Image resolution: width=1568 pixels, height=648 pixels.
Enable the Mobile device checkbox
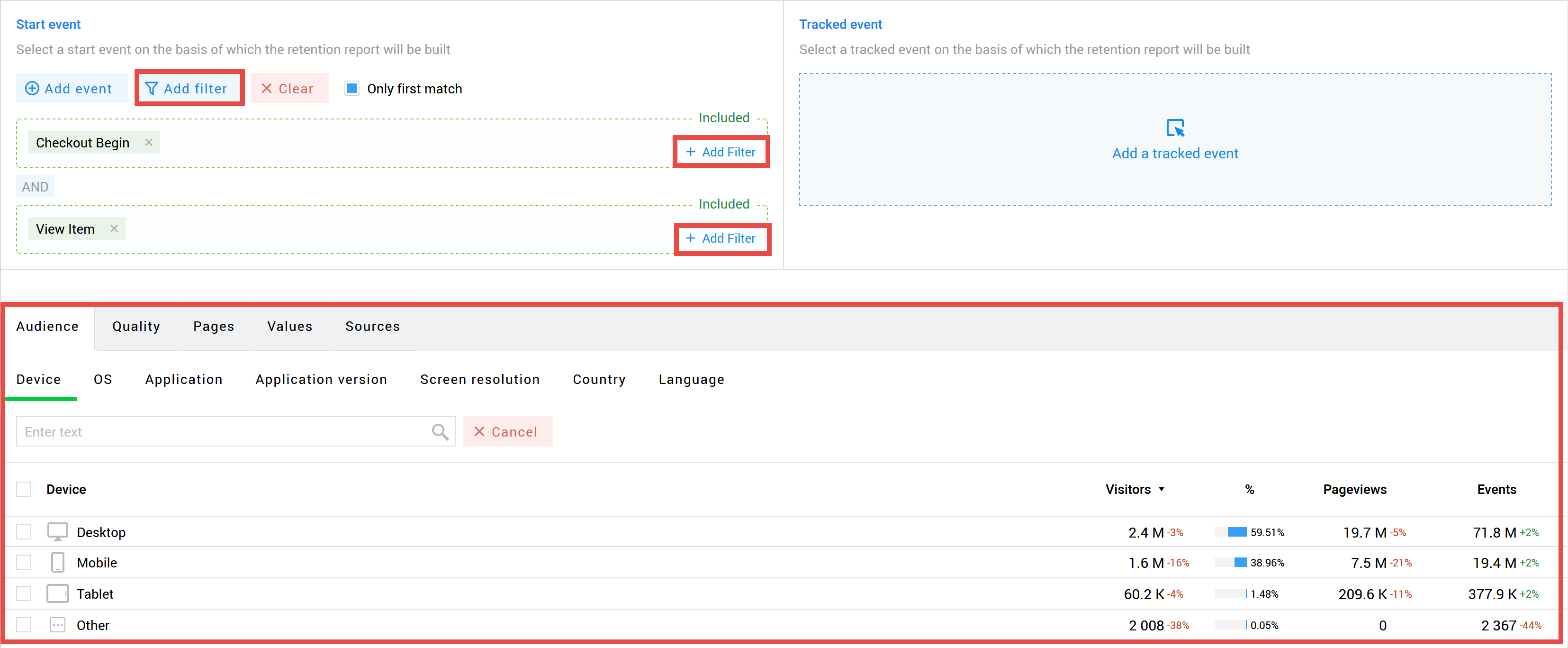tap(26, 561)
